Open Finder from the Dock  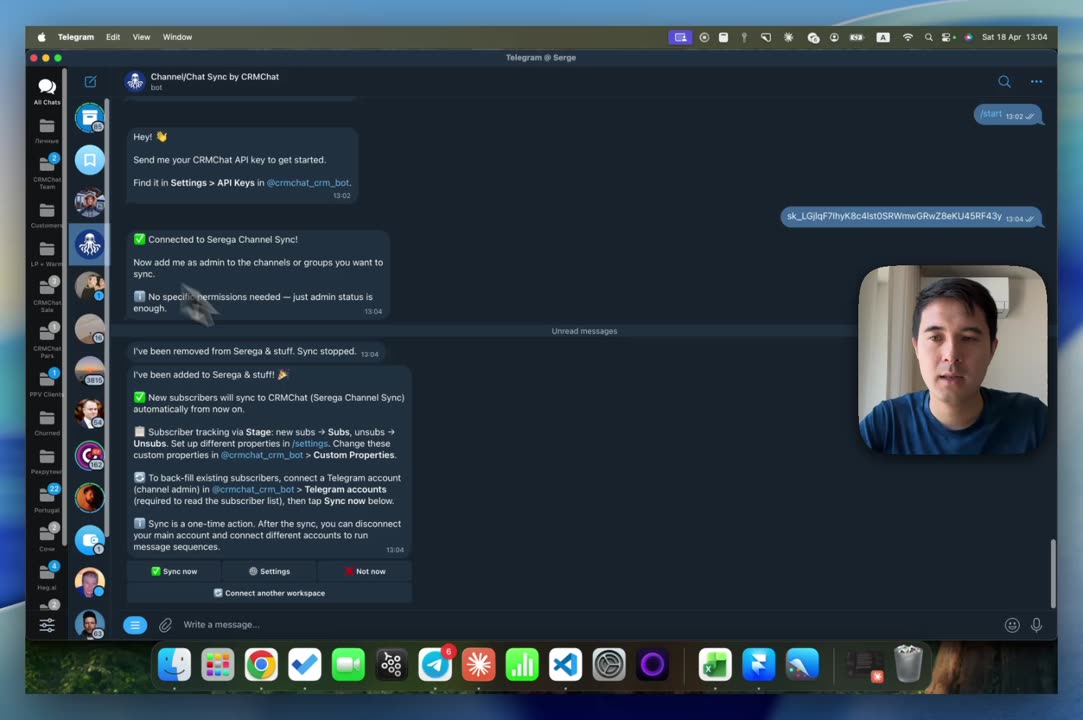[x=174, y=665]
